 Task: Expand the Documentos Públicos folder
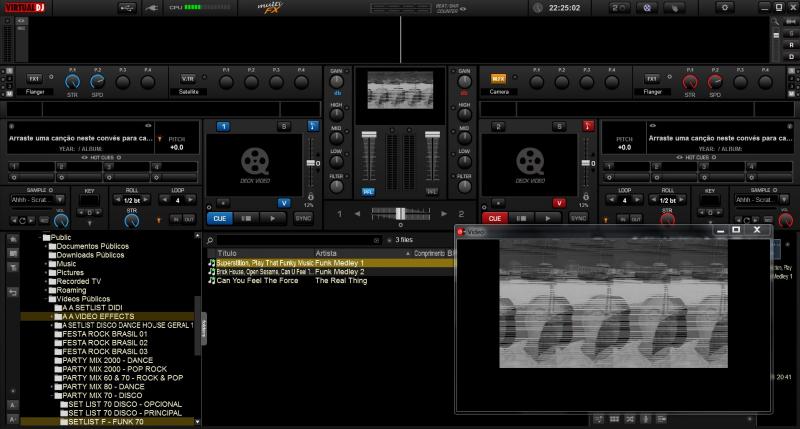[x=46, y=246]
